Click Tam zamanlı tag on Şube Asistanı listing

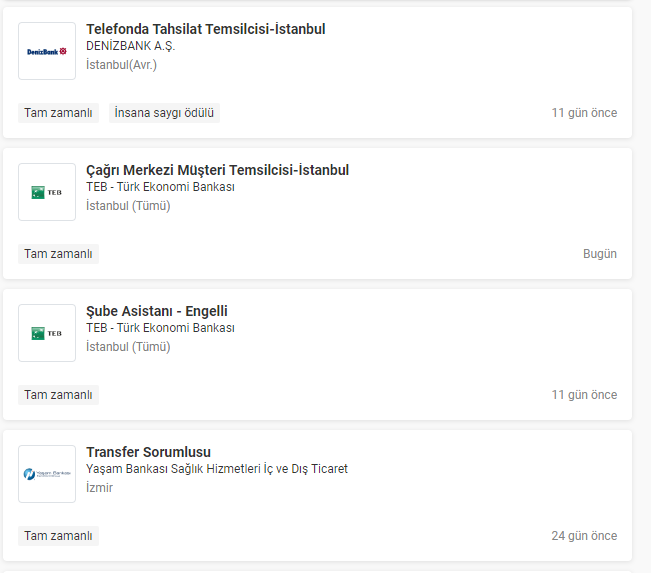tap(58, 395)
